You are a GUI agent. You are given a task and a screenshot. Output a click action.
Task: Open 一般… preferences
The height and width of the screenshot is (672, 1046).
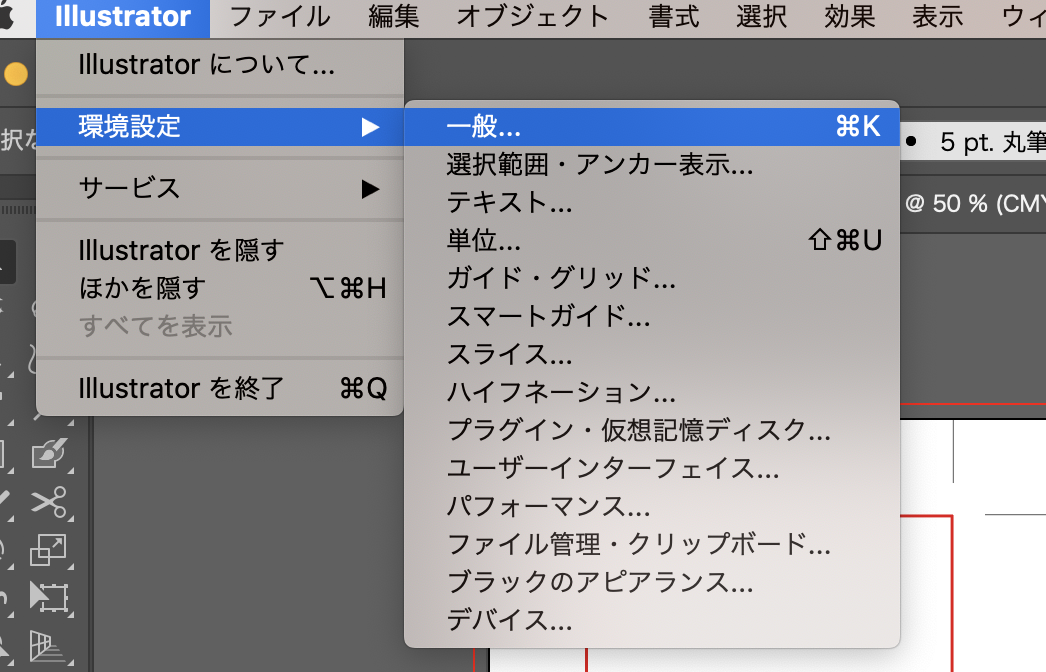(652, 127)
